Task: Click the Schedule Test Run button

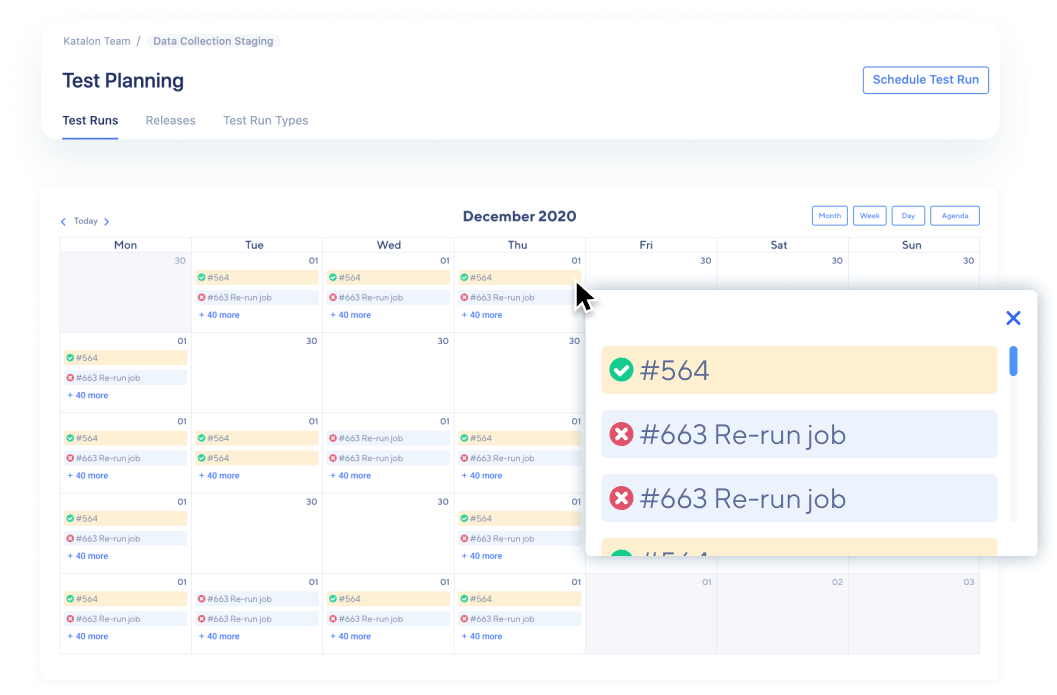Action: pyautogui.click(x=925, y=80)
